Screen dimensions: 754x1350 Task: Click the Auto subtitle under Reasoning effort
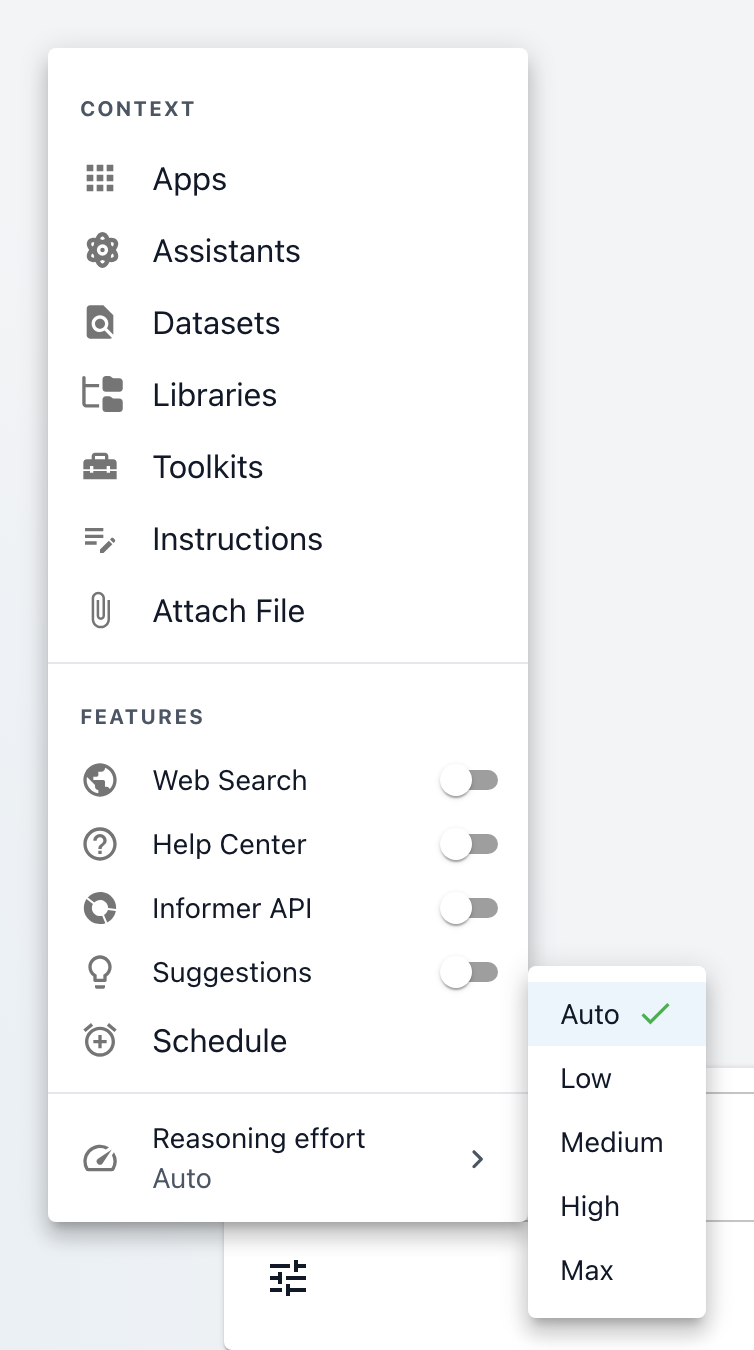(182, 1178)
